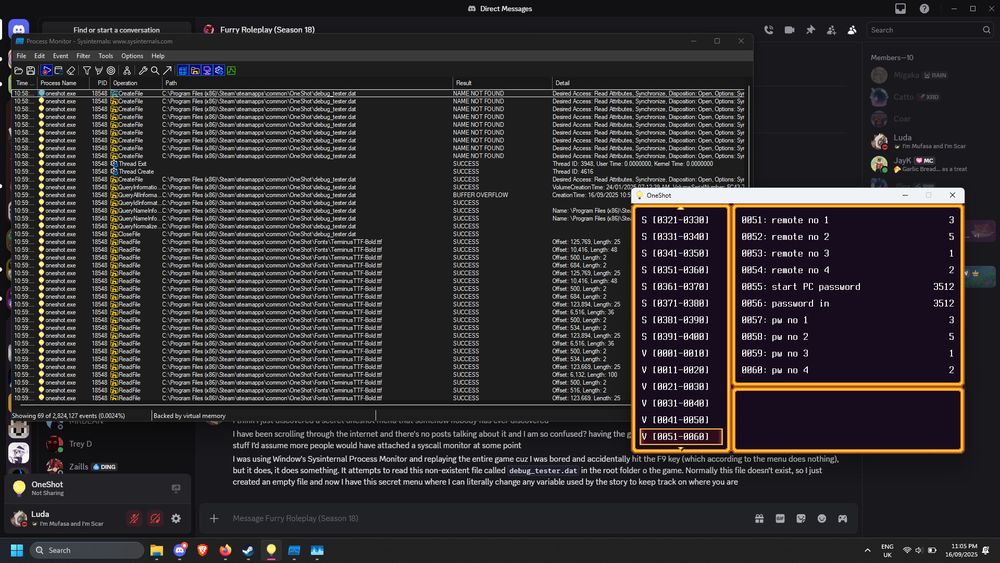1000x563 pixels.
Task: Undeafen using the headphone button by Luda
Action: tap(155, 518)
